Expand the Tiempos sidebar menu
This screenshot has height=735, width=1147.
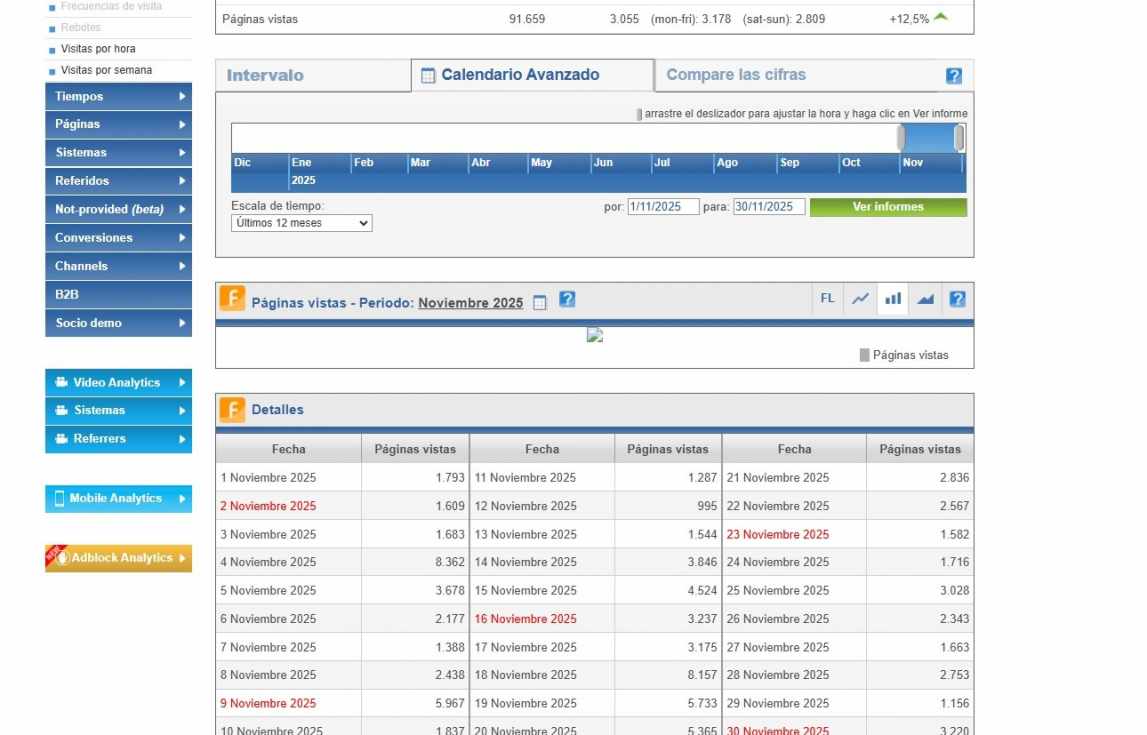tap(118, 96)
